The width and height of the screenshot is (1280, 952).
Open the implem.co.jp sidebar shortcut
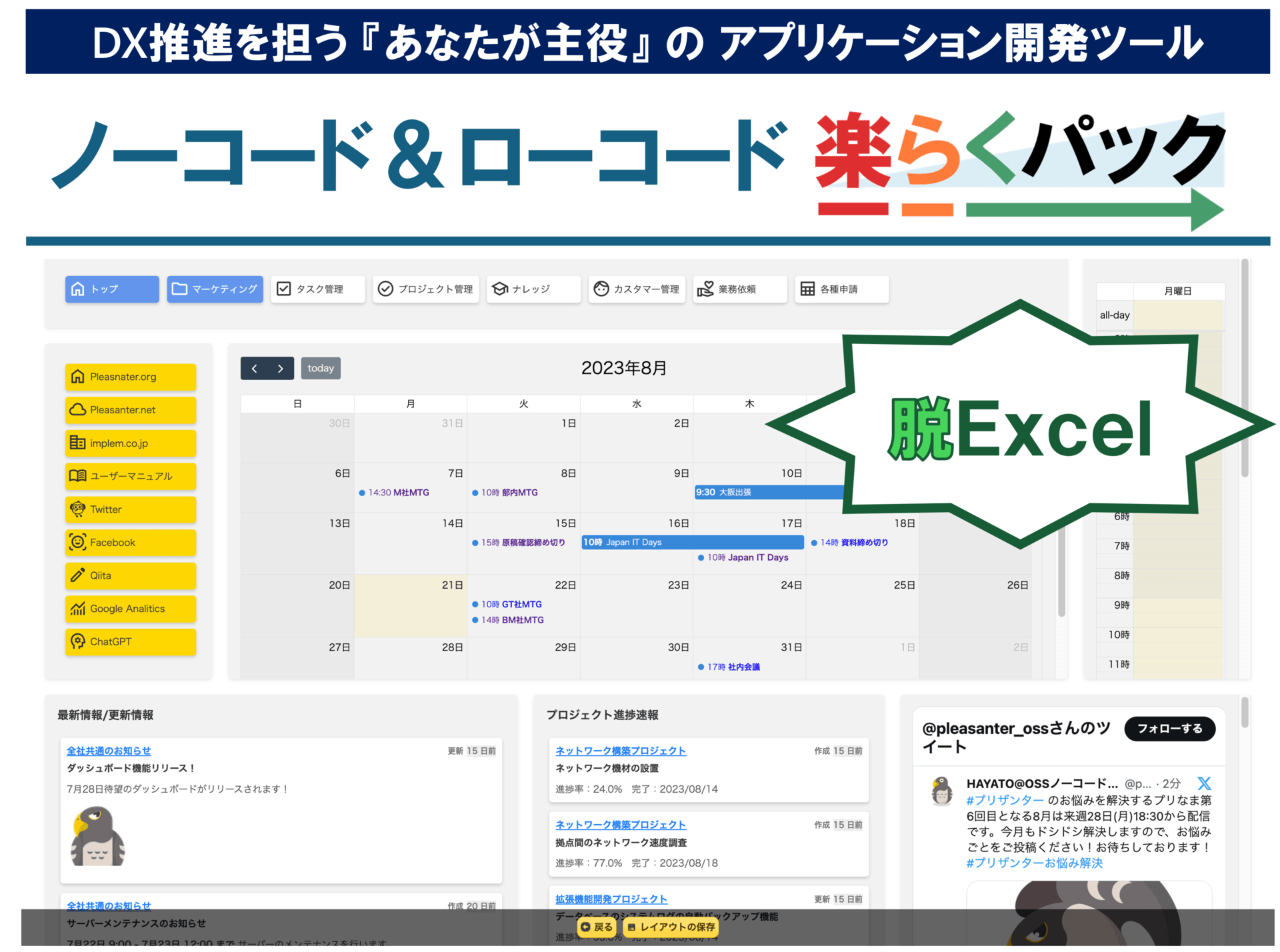pos(130,443)
